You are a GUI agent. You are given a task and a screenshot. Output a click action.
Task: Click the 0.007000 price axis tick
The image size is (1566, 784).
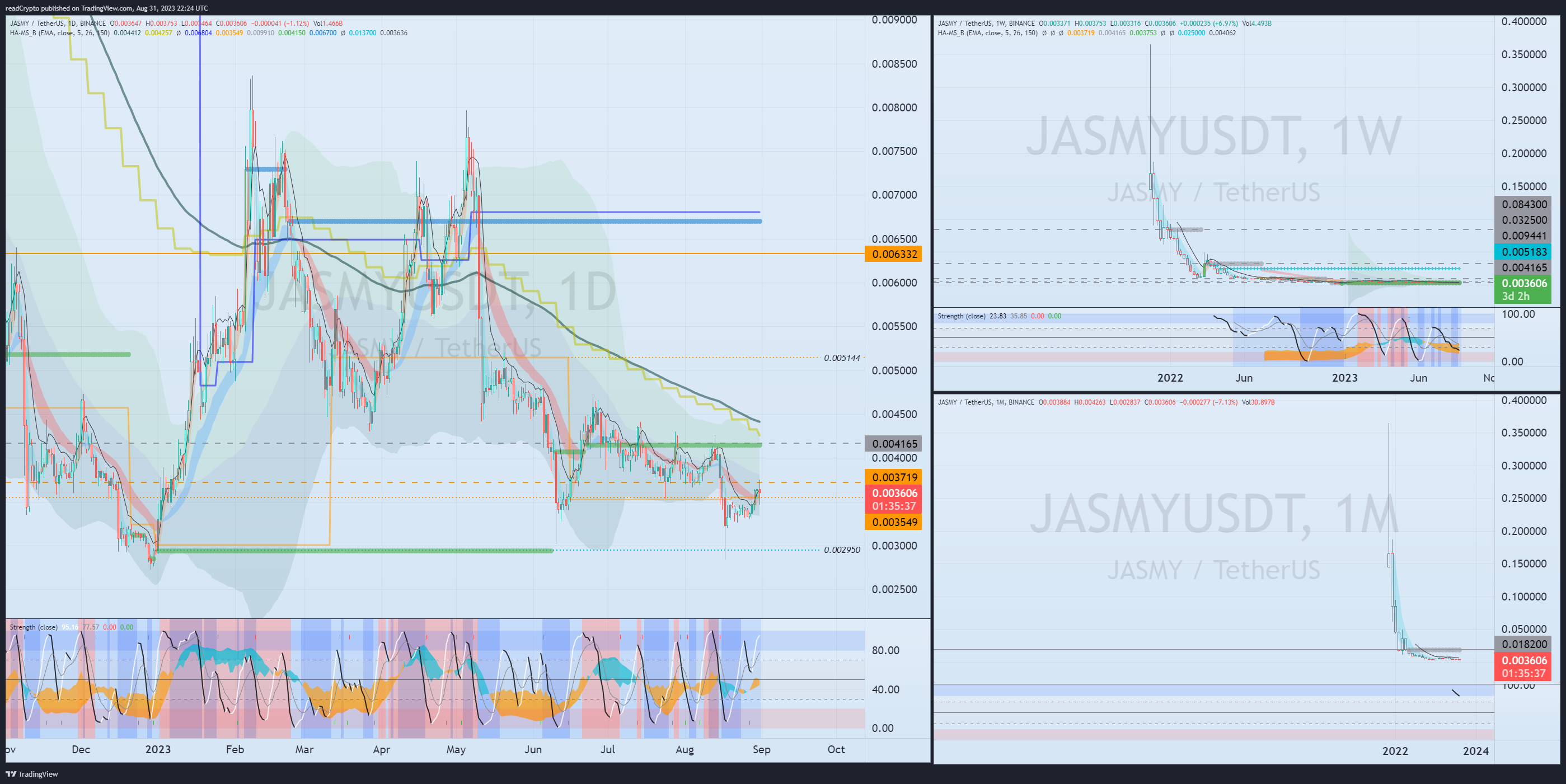pyautogui.click(x=894, y=195)
